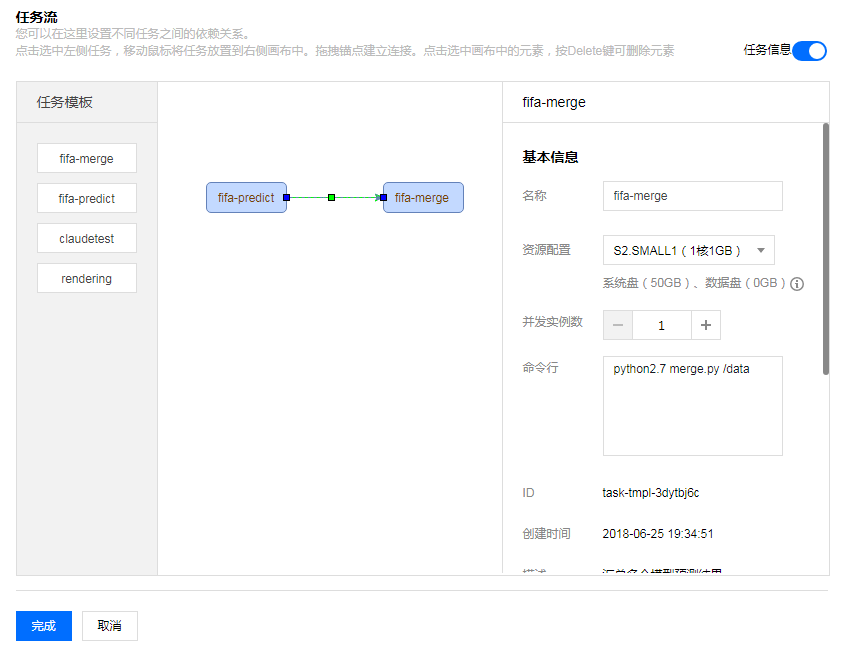Click the 命令行 text area

692,406
